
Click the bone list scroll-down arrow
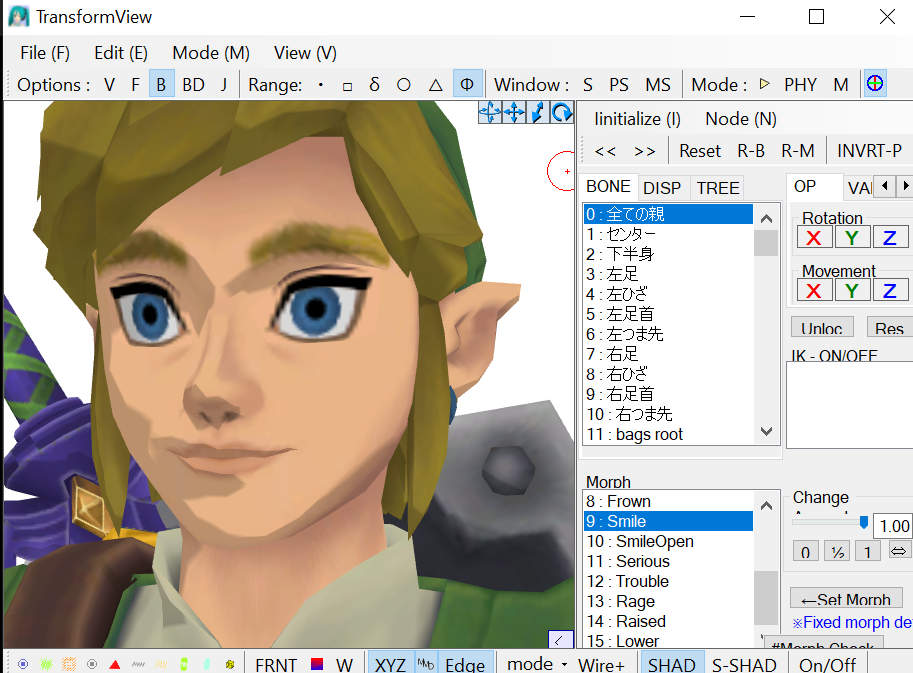coord(766,431)
